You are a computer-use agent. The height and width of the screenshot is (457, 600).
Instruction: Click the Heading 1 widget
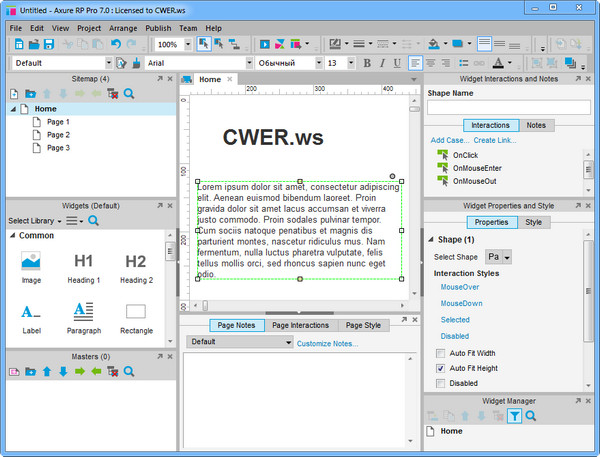(84, 266)
